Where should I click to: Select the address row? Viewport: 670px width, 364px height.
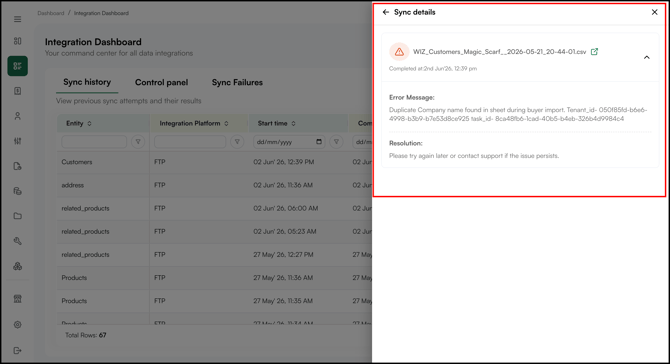[x=215, y=185]
